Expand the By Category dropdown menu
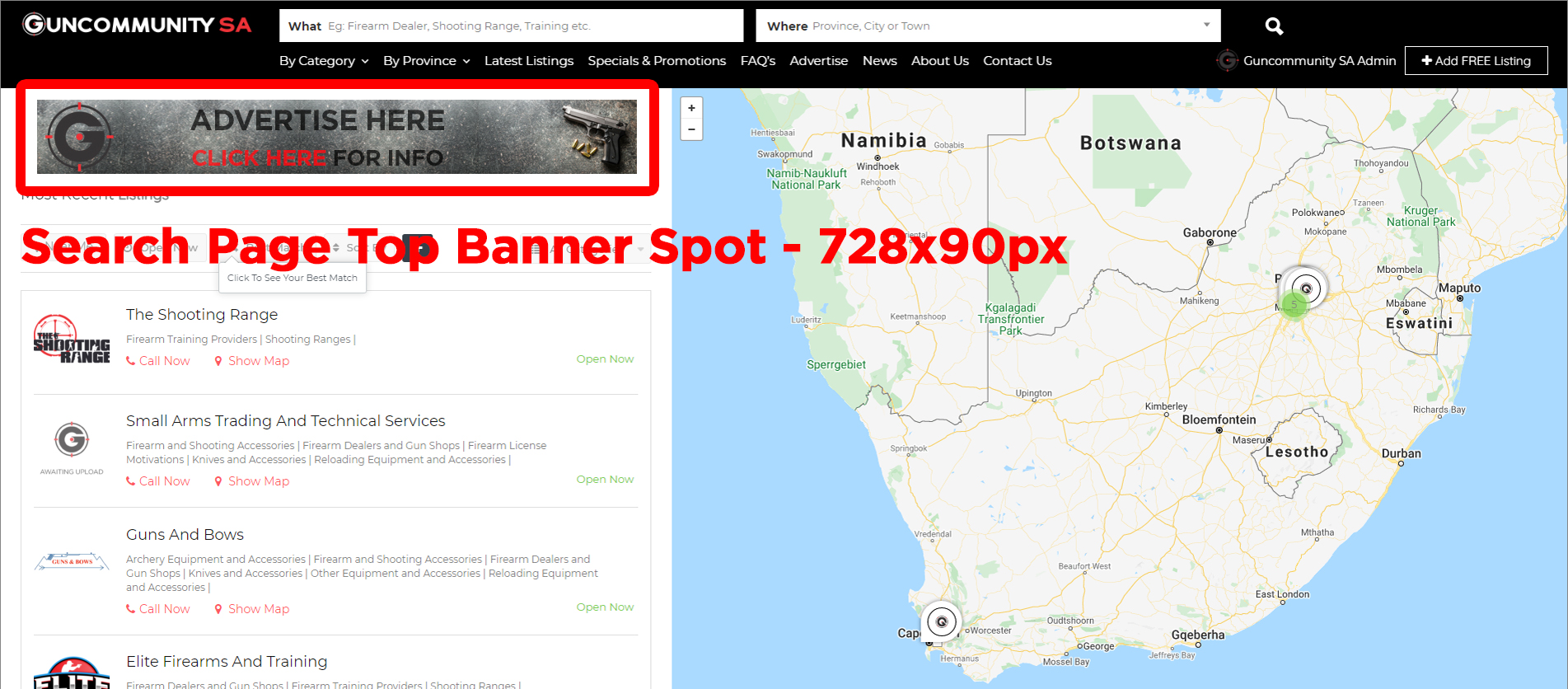Viewport: 1568px width, 689px height. tap(324, 61)
